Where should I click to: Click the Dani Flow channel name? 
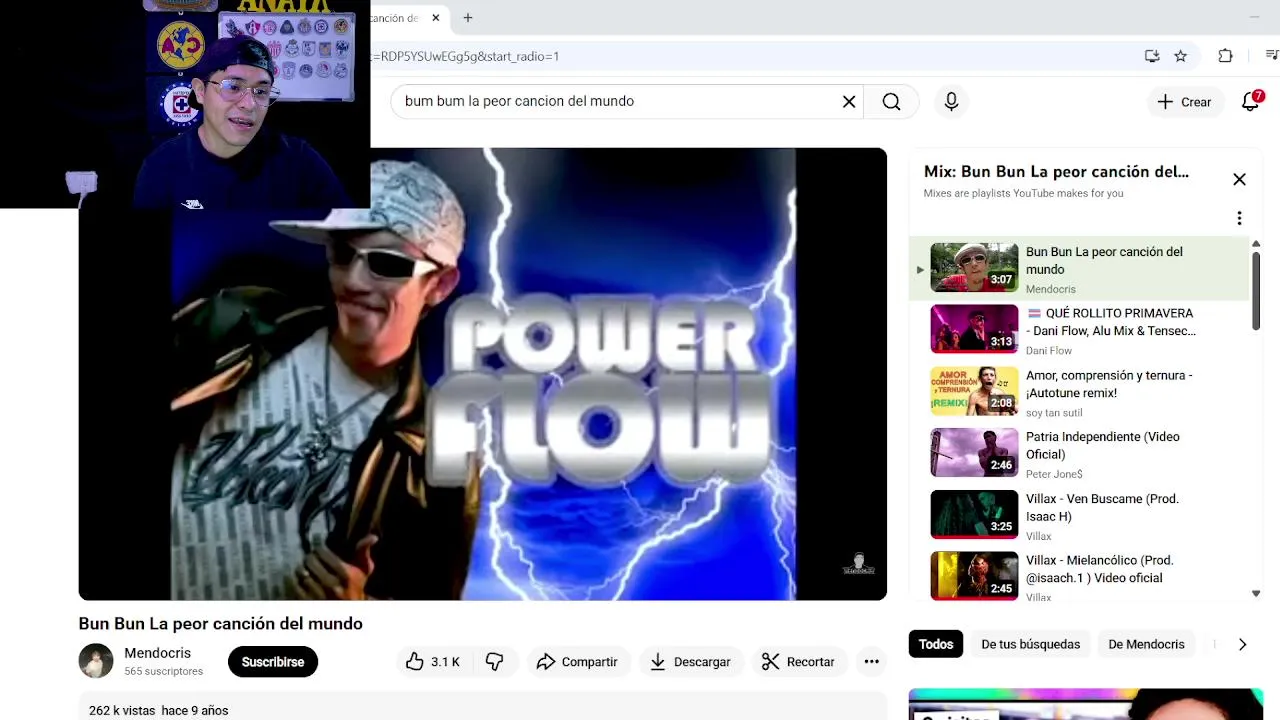tap(1048, 351)
